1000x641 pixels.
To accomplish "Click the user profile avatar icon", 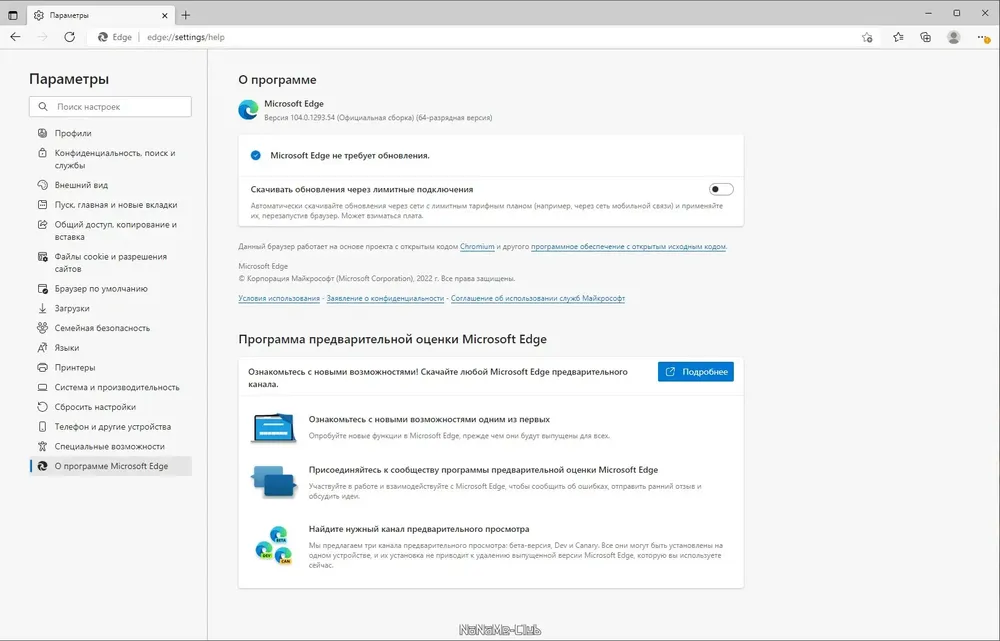I will (x=954, y=37).
